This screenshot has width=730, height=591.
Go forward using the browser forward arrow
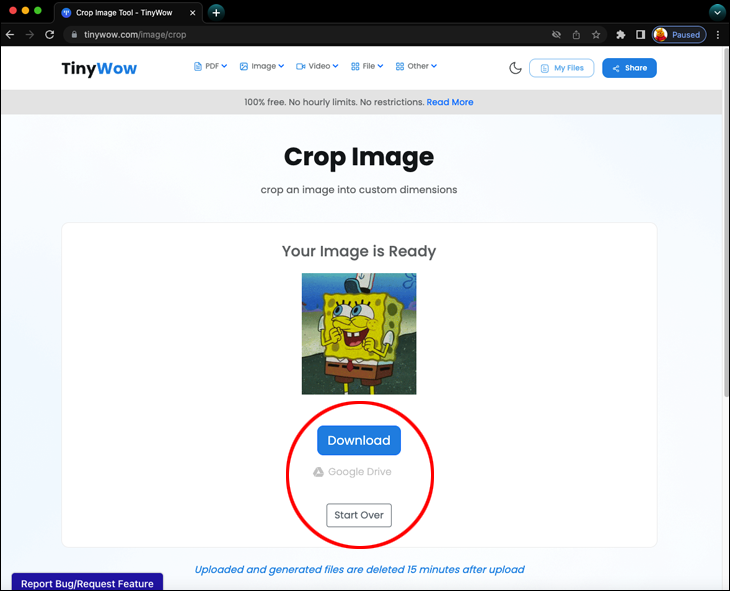[30, 34]
